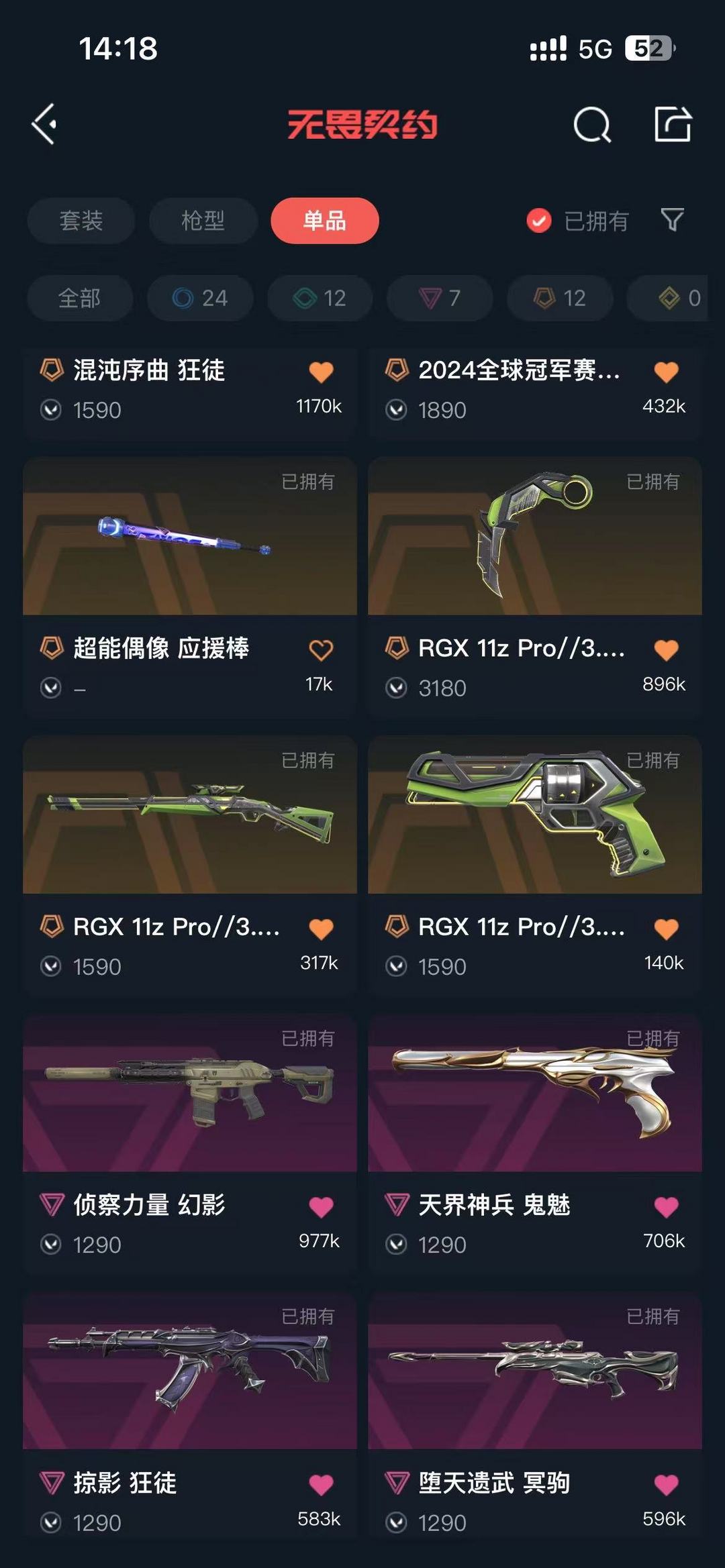Unlike the 侦察力量 幻影 pink heart
The image size is (725, 1568).
[x=321, y=1206]
